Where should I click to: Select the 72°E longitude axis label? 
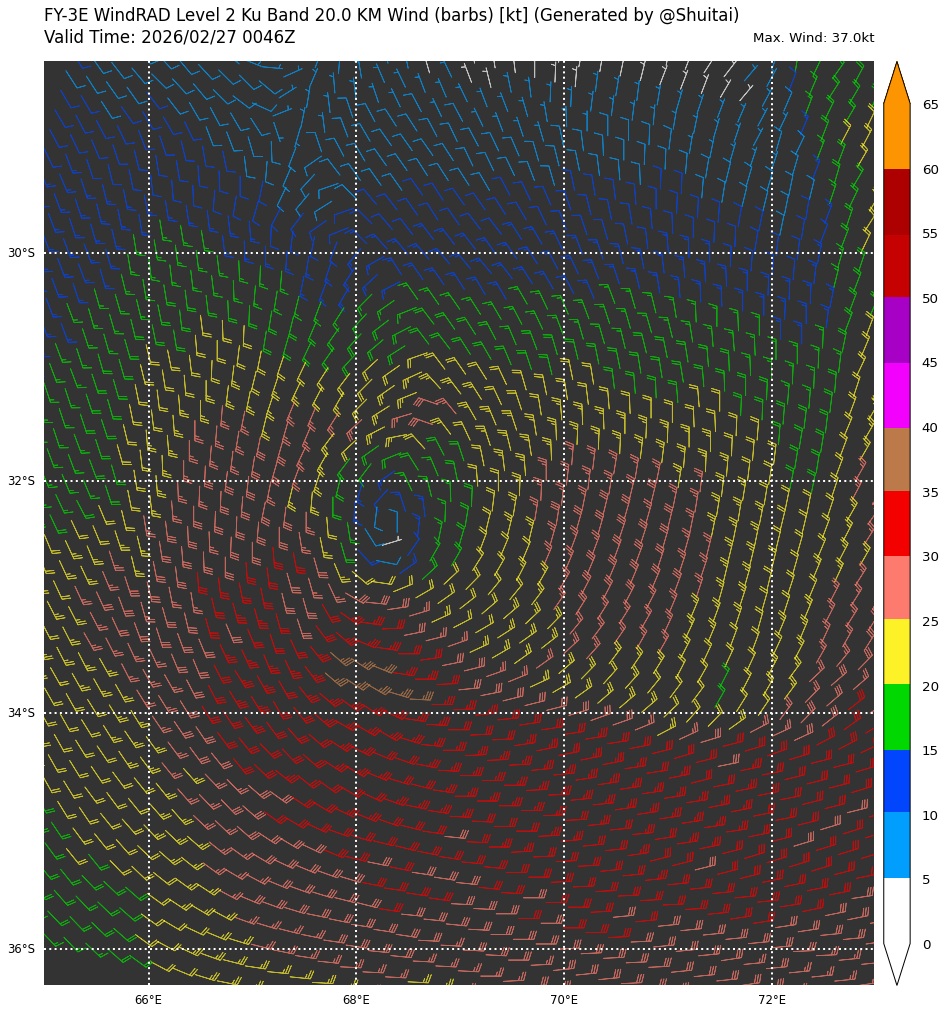point(771,1000)
